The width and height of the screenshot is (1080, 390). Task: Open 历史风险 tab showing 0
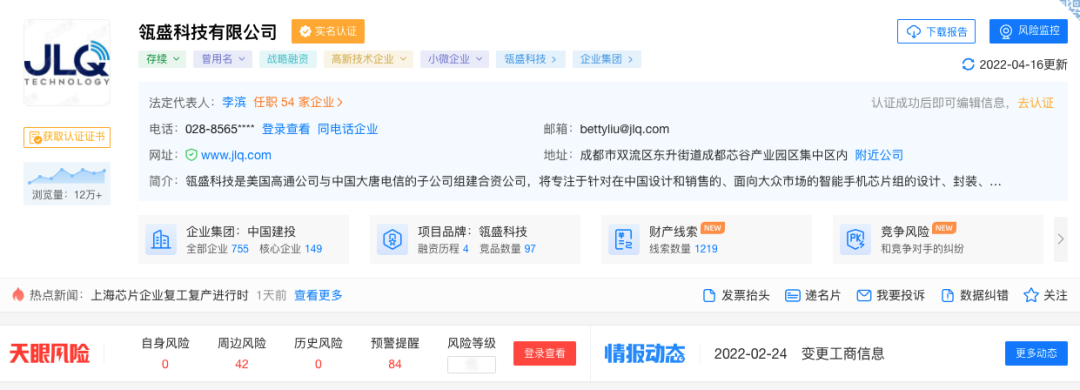tap(318, 353)
